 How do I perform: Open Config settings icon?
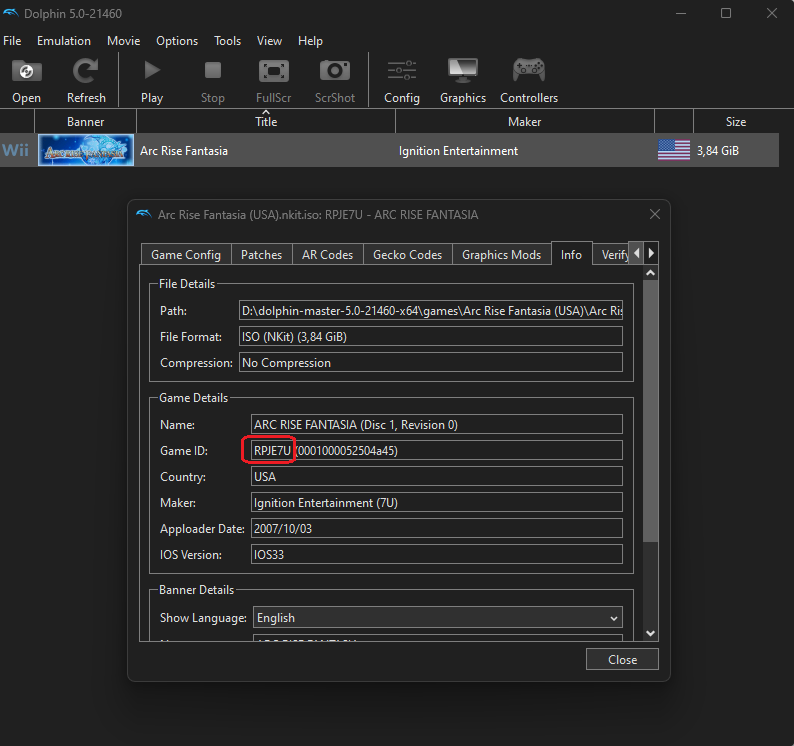click(402, 71)
